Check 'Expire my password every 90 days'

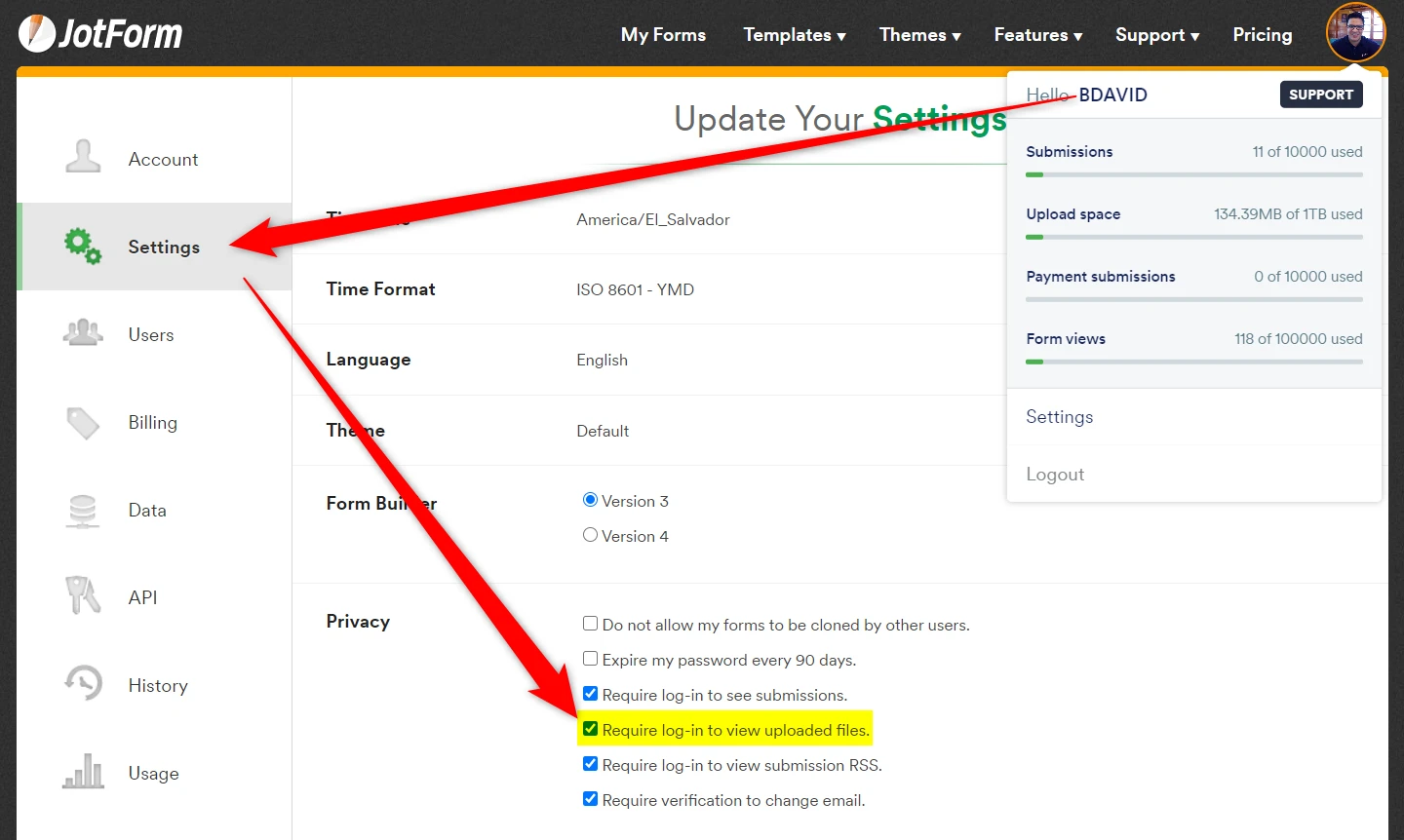[590, 659]
